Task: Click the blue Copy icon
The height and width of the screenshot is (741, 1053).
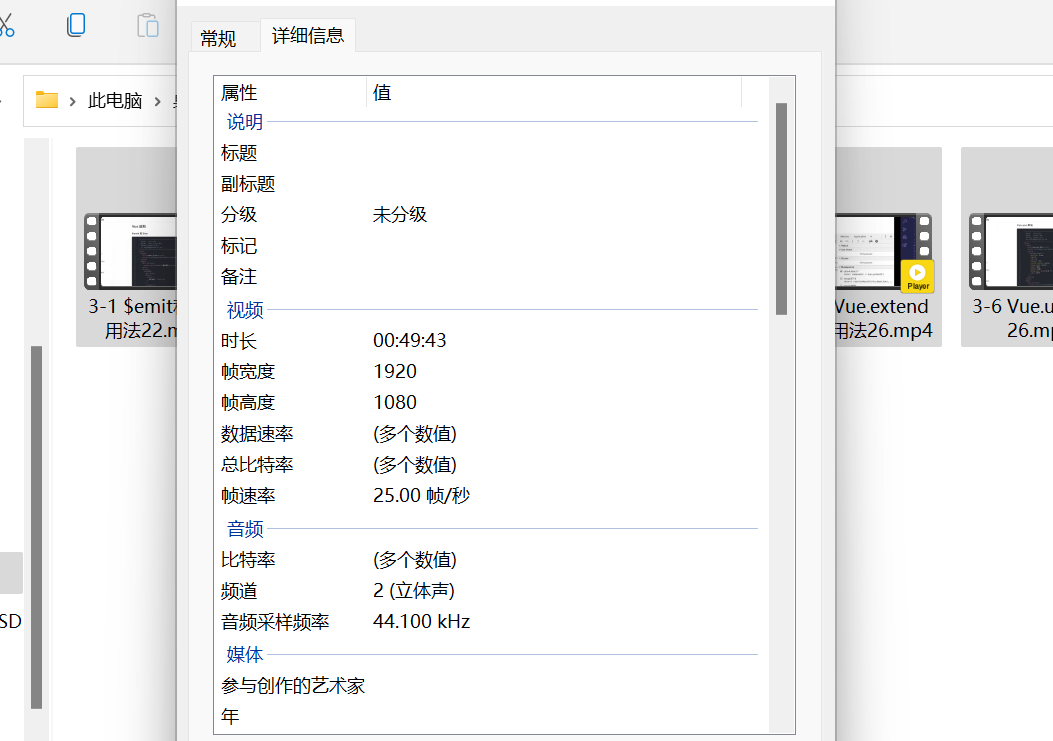Action: coord(76,25)
